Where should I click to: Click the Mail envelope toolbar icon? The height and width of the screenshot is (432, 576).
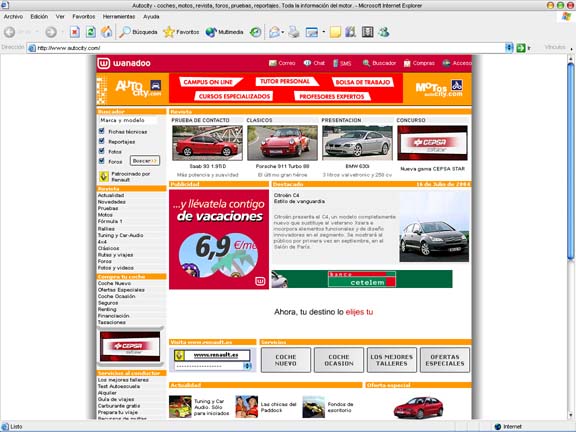[x=274, y=32]
